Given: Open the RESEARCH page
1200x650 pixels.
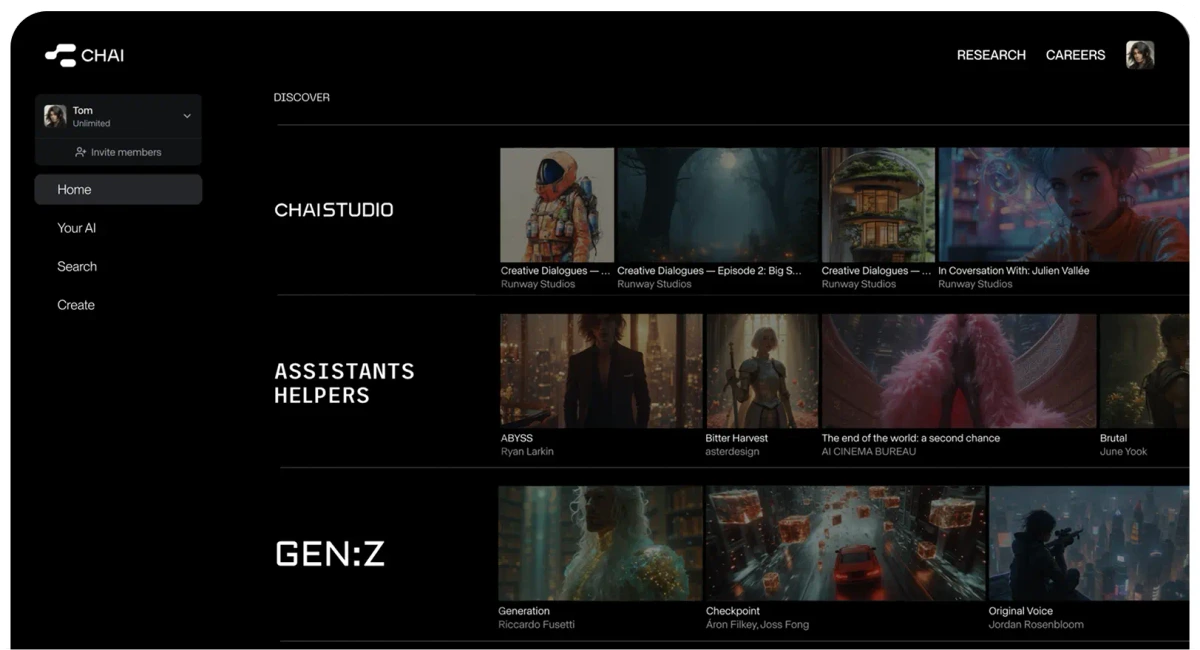Looking at the screenshot, I should click(x=991, y=55).
